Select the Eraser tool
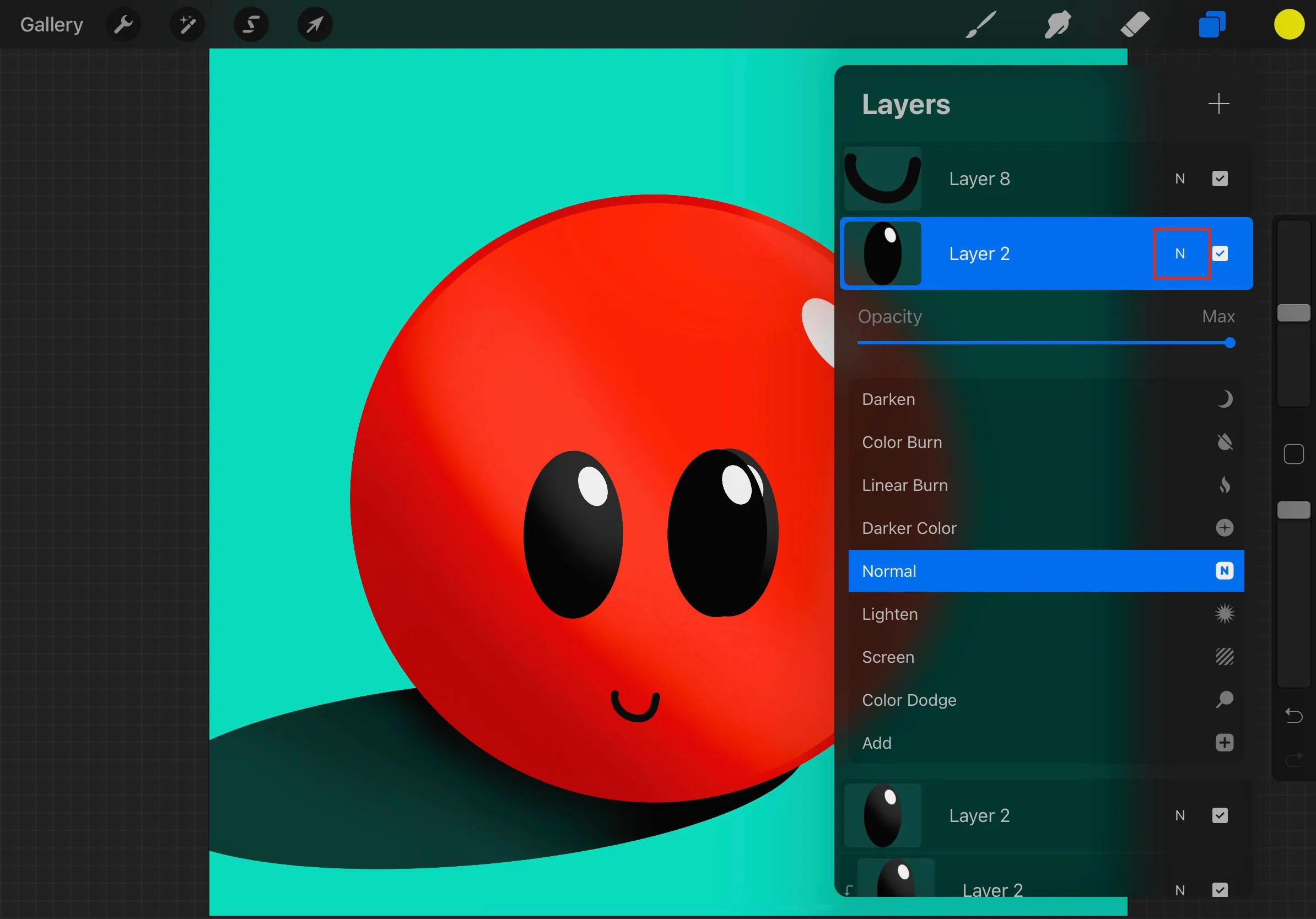1316x919 pixels. [1134, 24]
